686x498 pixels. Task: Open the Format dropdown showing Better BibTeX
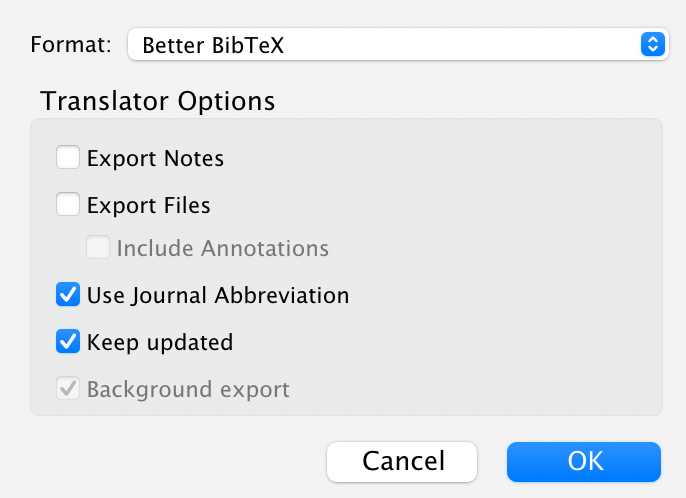[398, 44]
